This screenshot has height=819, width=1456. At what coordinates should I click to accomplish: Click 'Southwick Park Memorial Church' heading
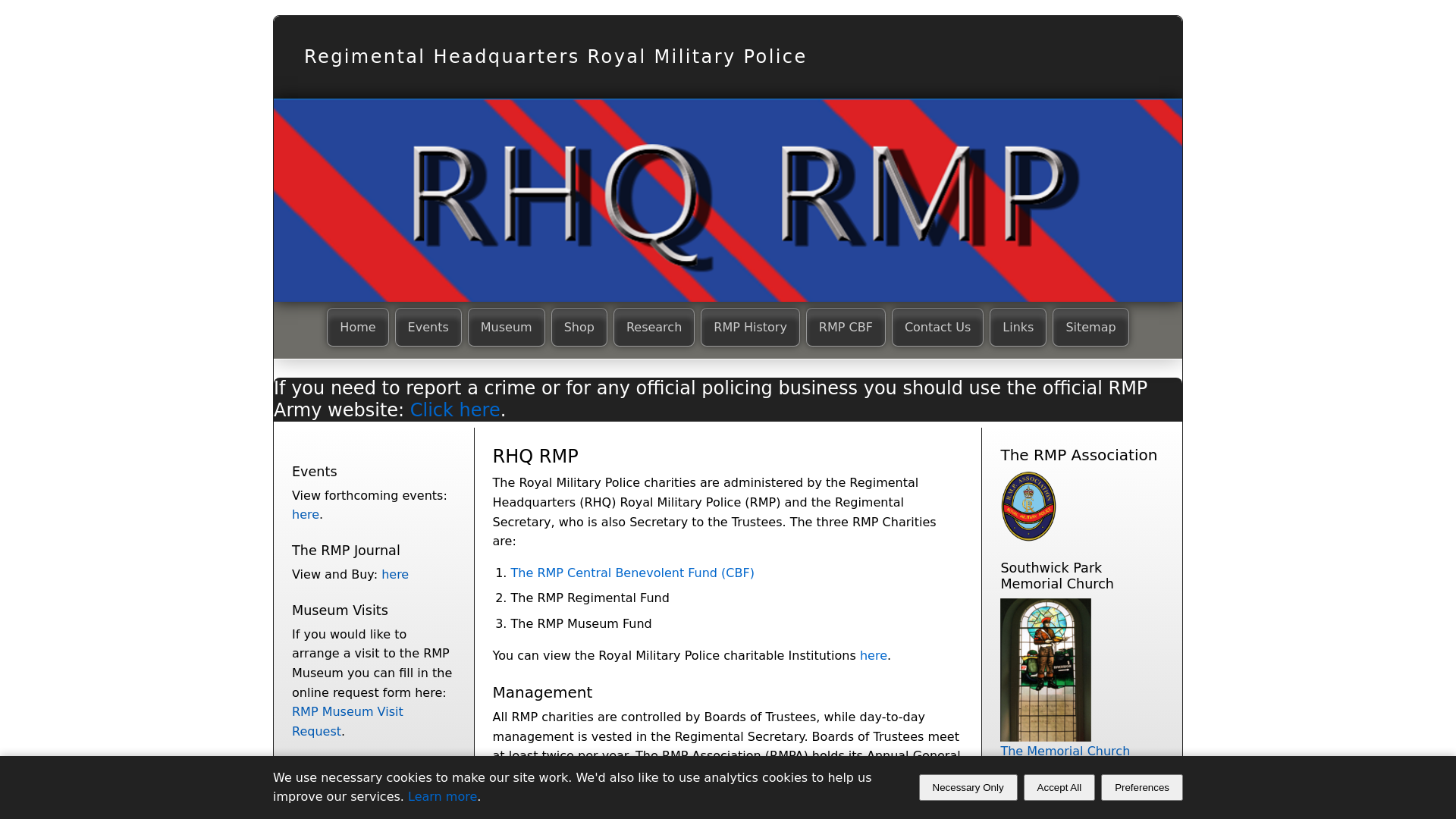1057,576
